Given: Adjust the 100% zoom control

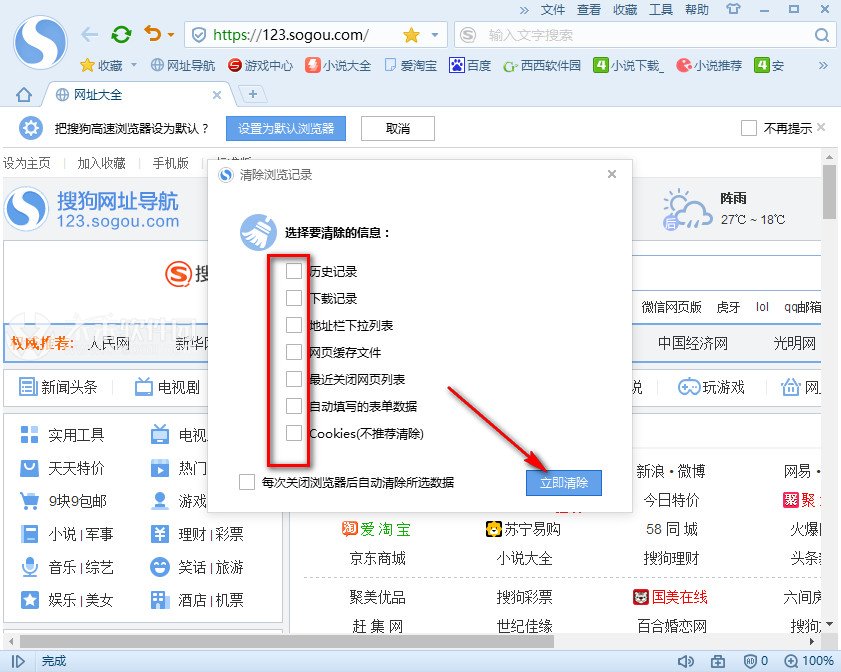Looking at the screenshot, I should click(x=808, y=661).
